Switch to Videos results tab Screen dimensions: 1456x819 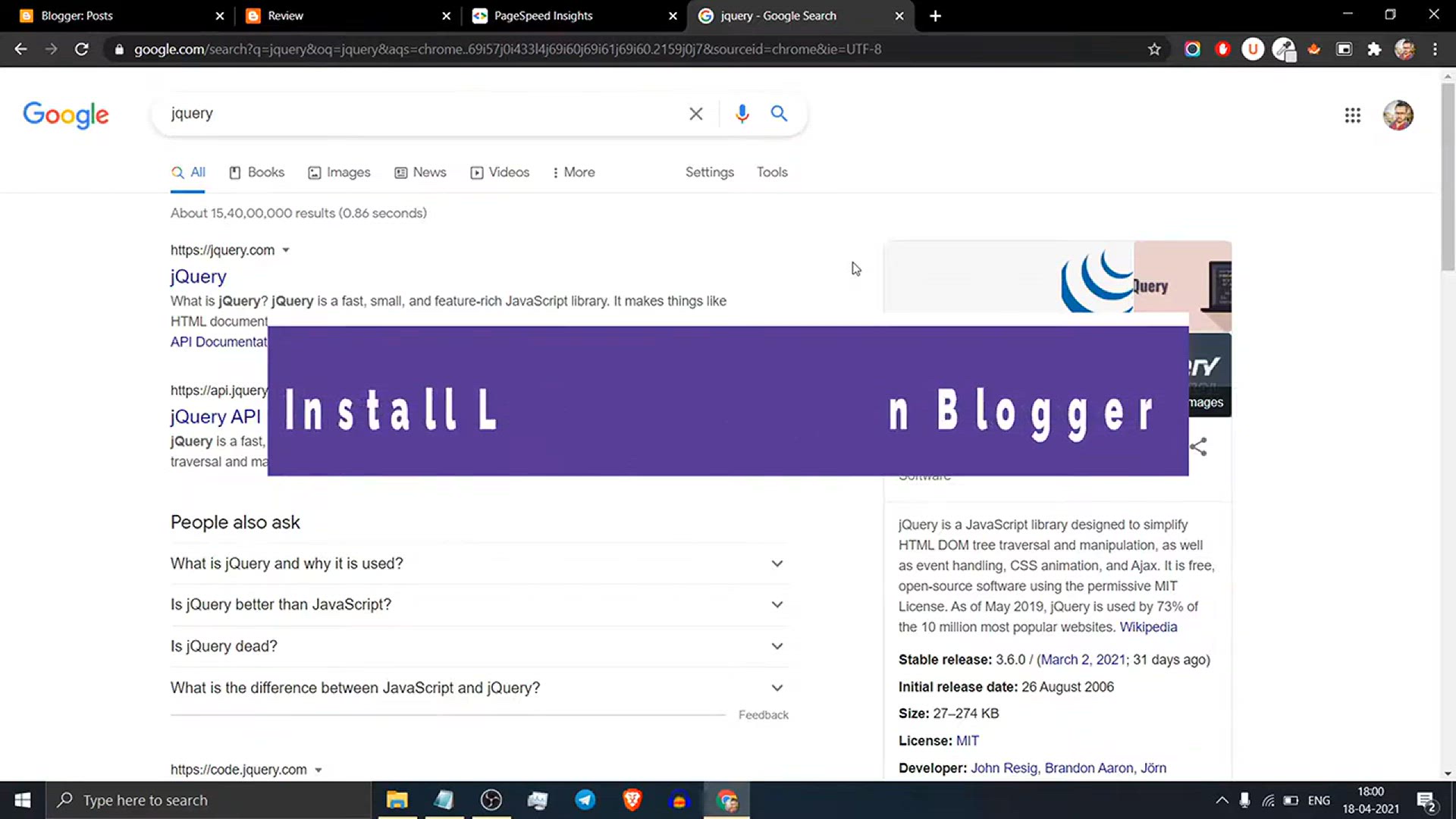[x=500, y=172]
